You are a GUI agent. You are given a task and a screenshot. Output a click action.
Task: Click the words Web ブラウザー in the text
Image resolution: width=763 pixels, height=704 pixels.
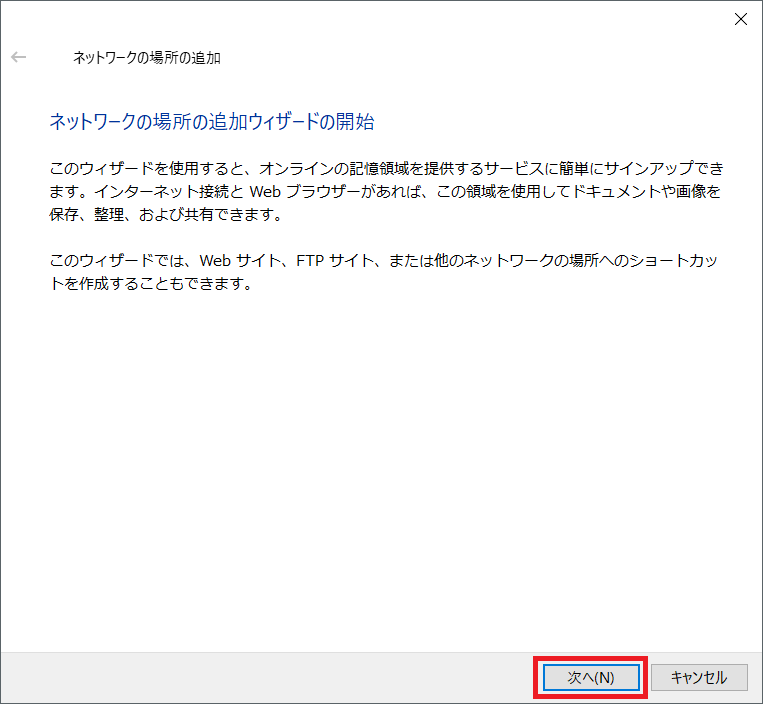click(x=297, y=190)
